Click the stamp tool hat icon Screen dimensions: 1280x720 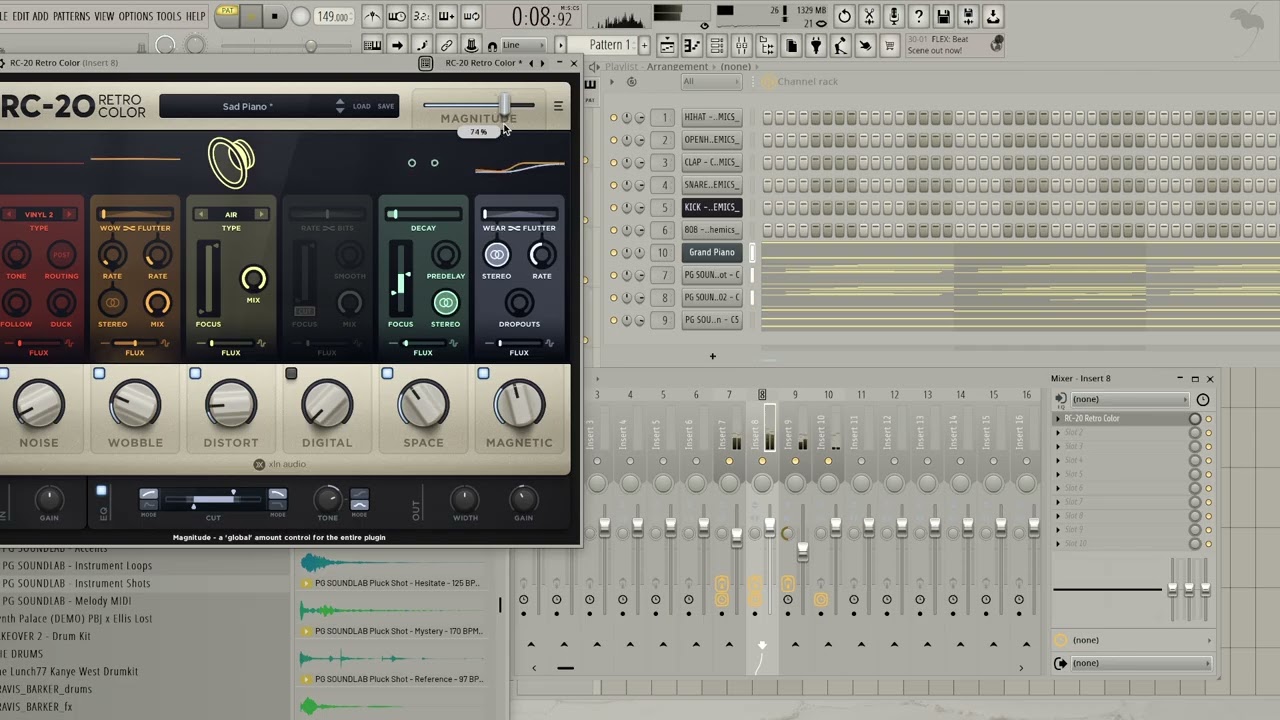pyautogui.click(x=470, y=46)
